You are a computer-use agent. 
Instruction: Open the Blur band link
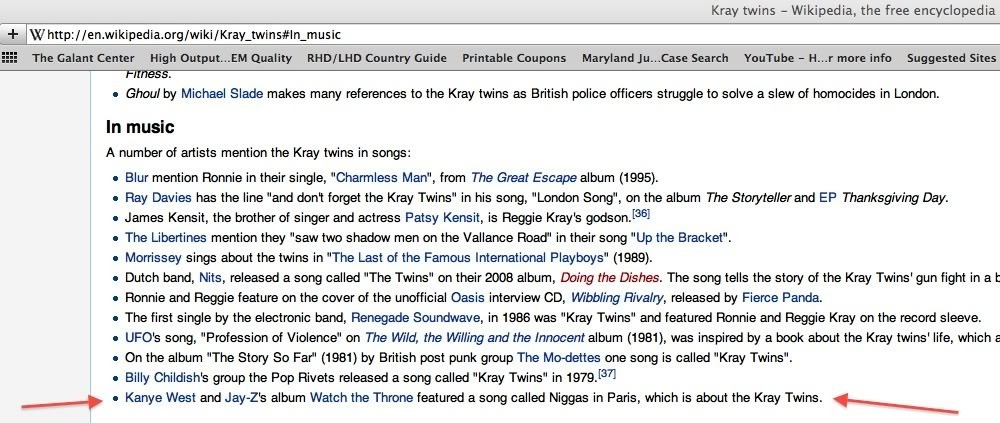point(136,177)
